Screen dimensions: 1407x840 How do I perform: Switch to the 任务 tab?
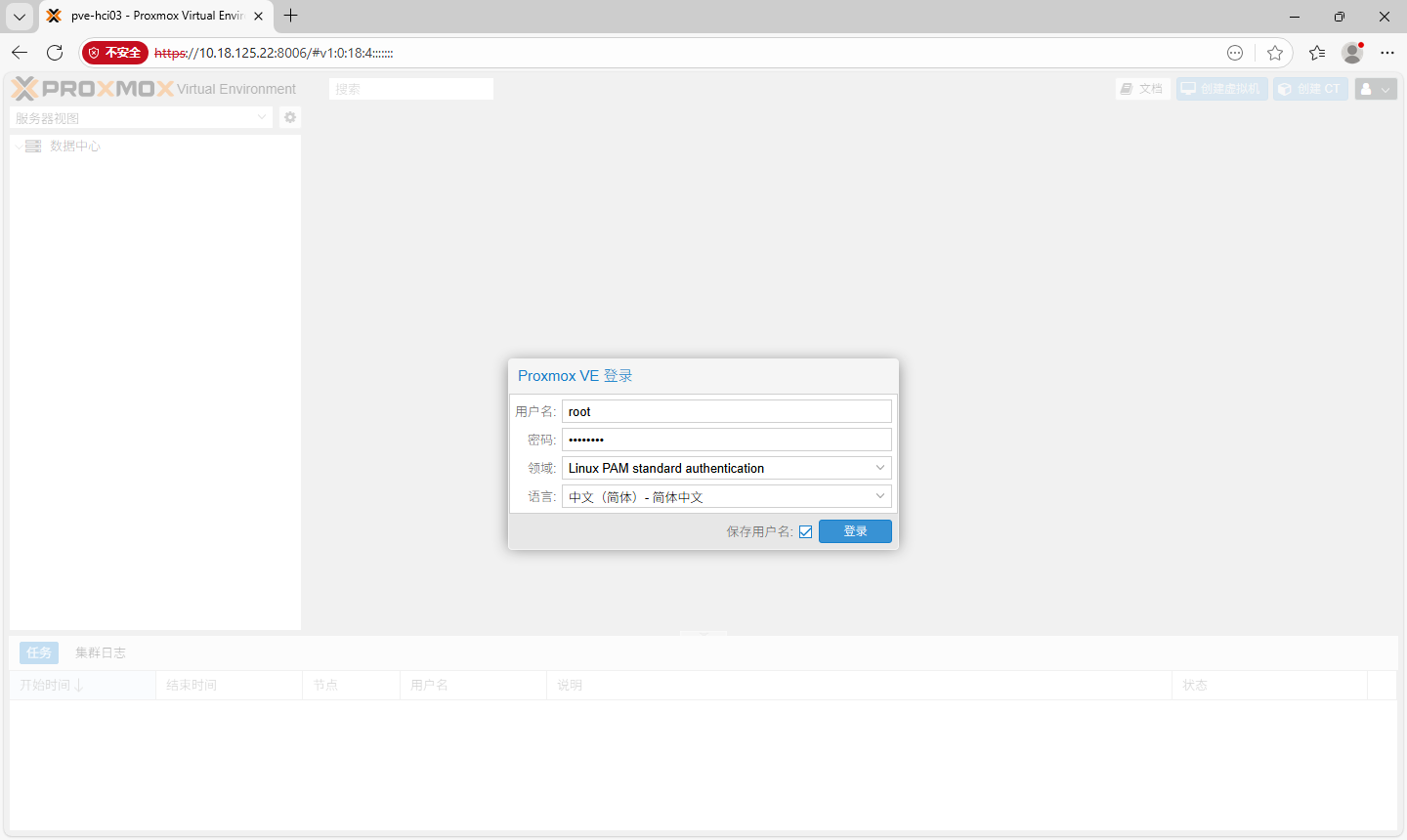pyautogui.click(x=39, y=652)
